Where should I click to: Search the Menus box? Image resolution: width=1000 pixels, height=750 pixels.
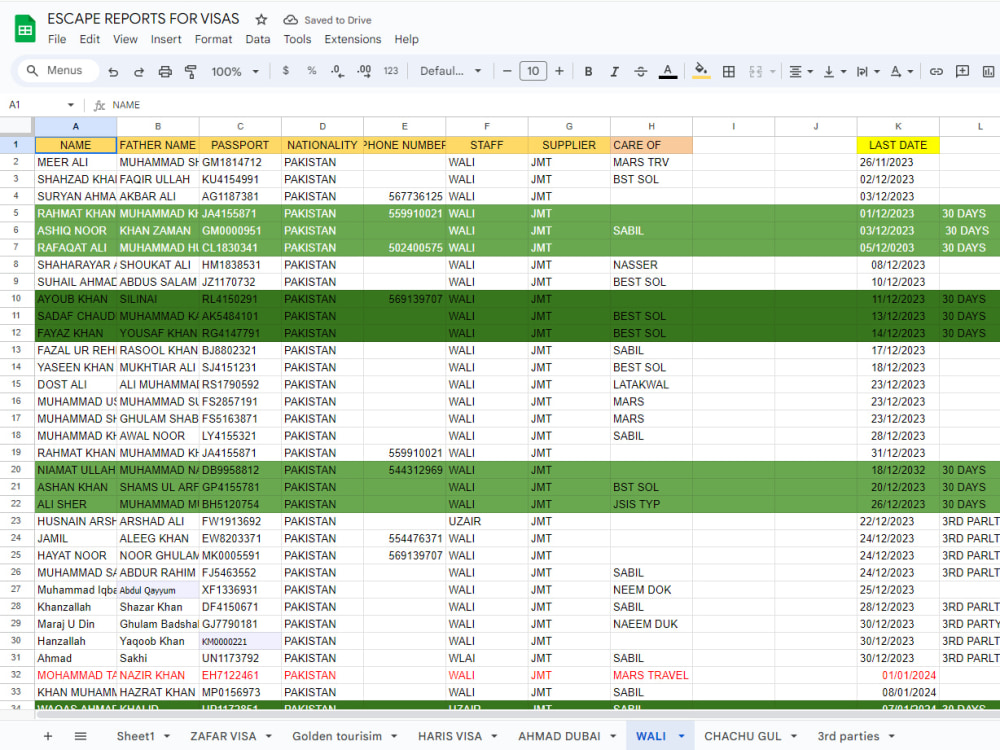58,70
